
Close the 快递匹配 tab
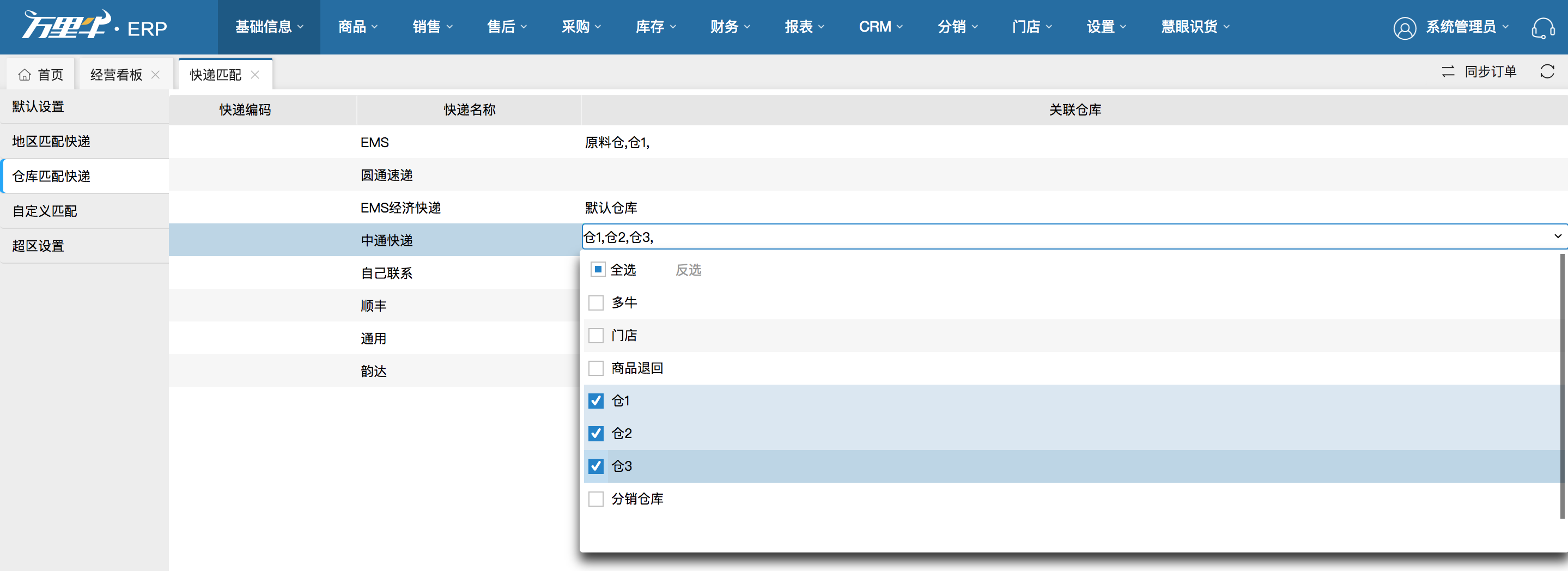coord(255,75)
